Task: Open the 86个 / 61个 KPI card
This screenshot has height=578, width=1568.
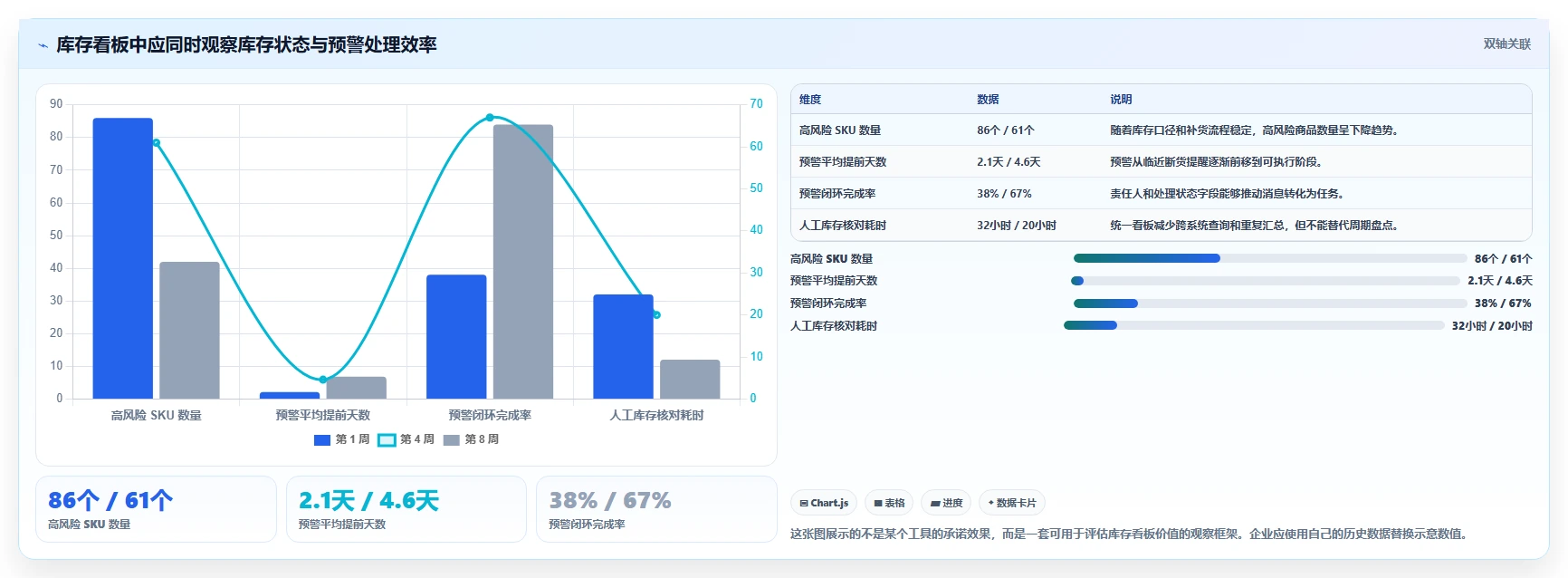Action: click(x=156, y=509)
